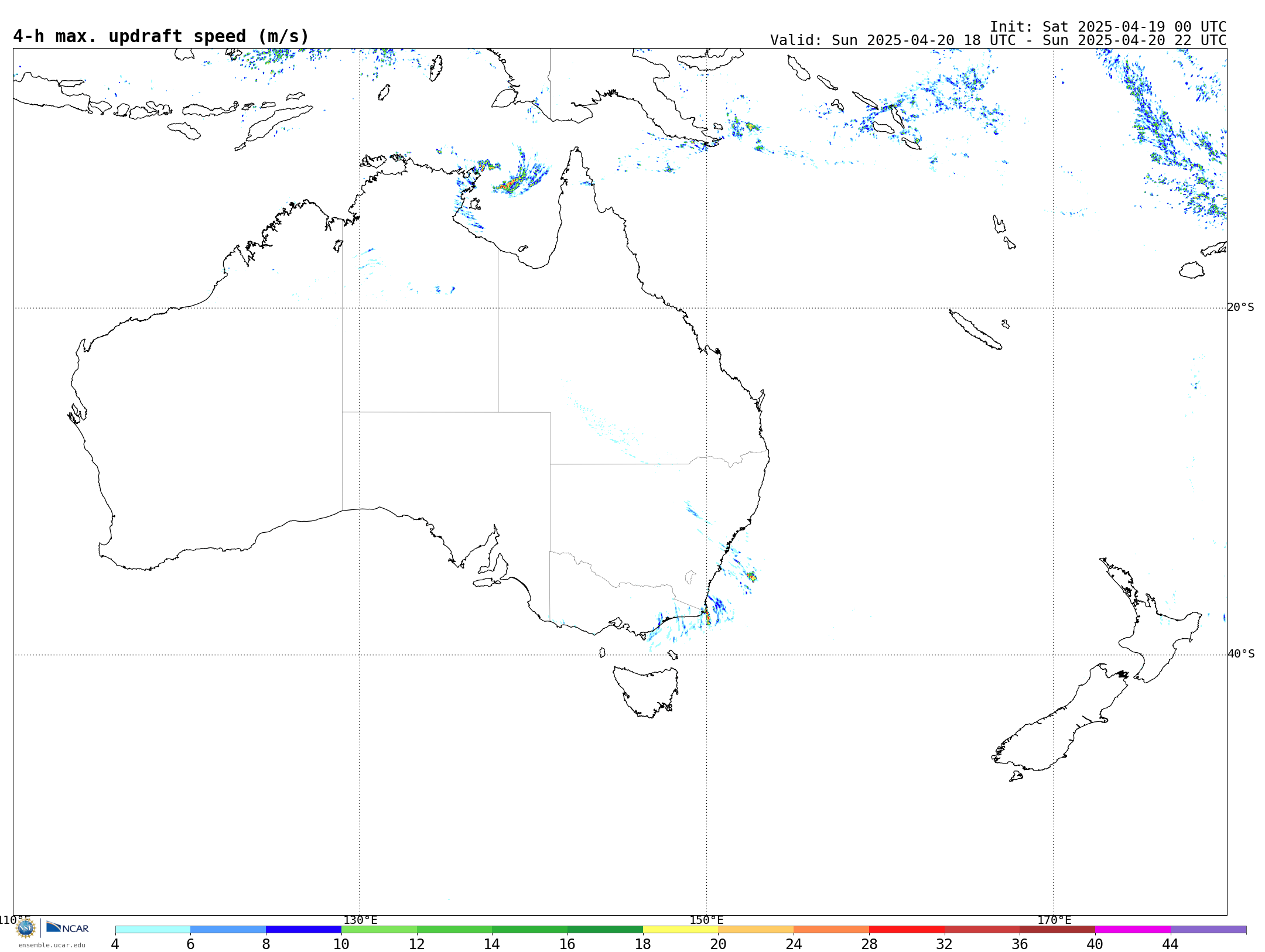This screenshot has height=952, width=1265.
Task: Click the colorbar tick label '28'
Action: 869,944
